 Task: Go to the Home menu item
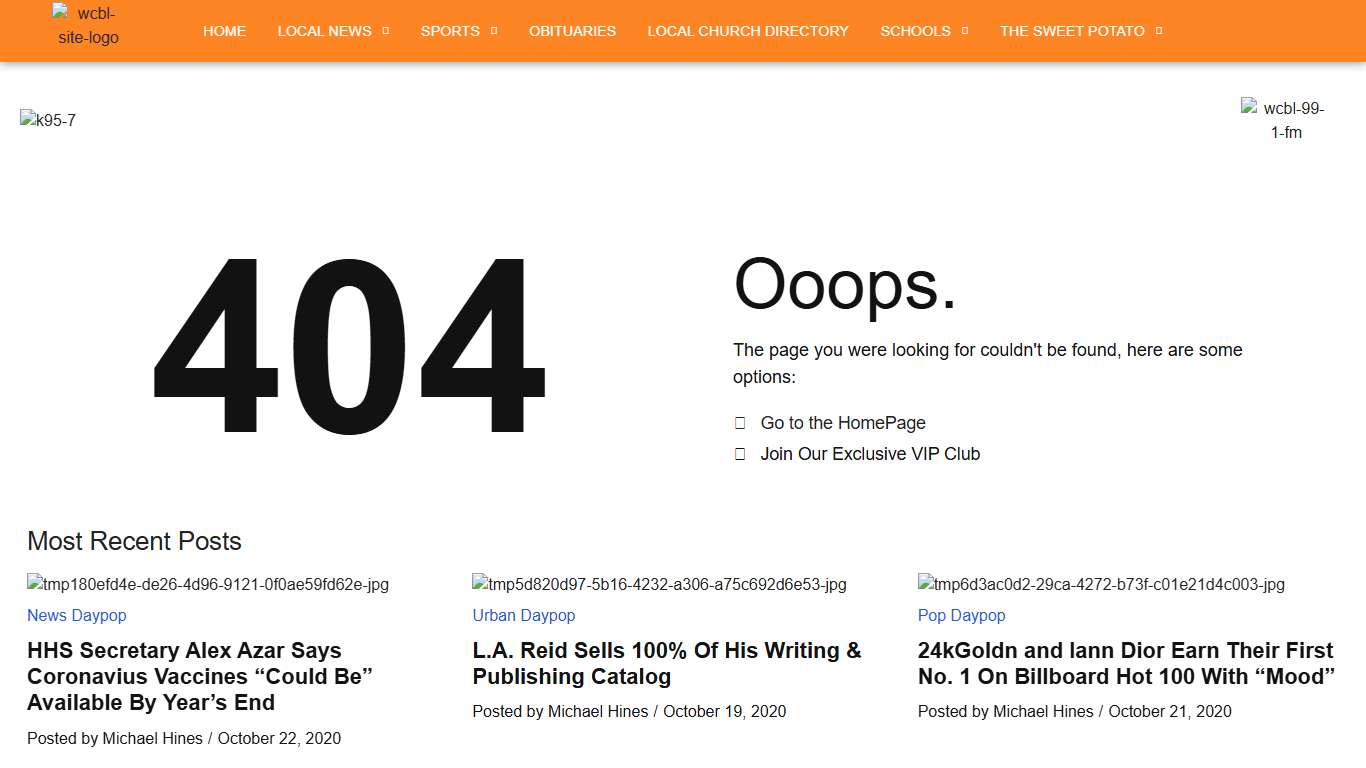pyautogui.click(x=224, y=31)
